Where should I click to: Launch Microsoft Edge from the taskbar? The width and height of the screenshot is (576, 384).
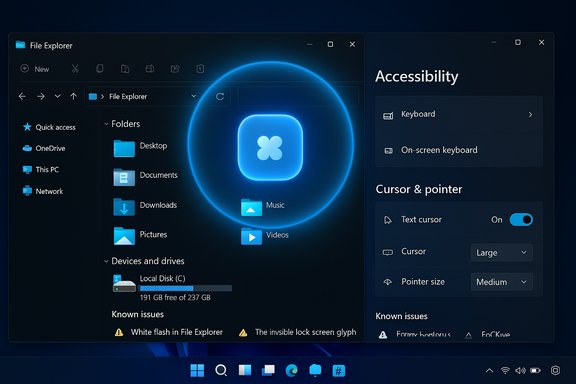pyautogui.click(x=292, y=370)
